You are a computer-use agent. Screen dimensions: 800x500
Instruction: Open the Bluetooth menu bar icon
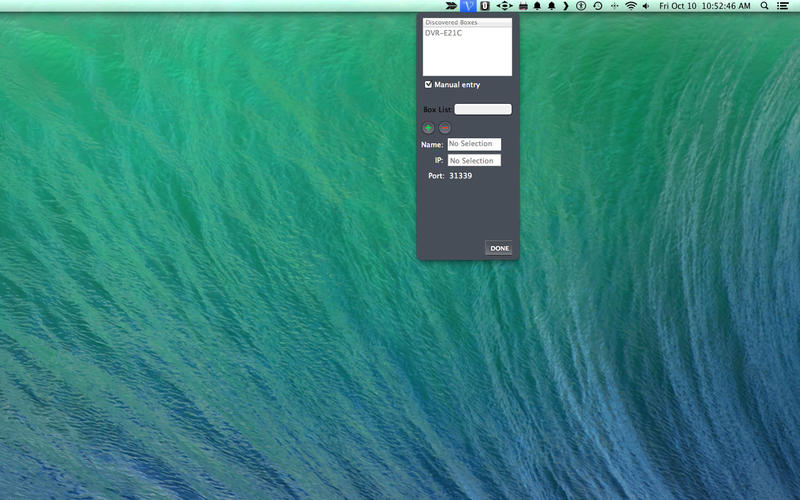coord(581,6)
